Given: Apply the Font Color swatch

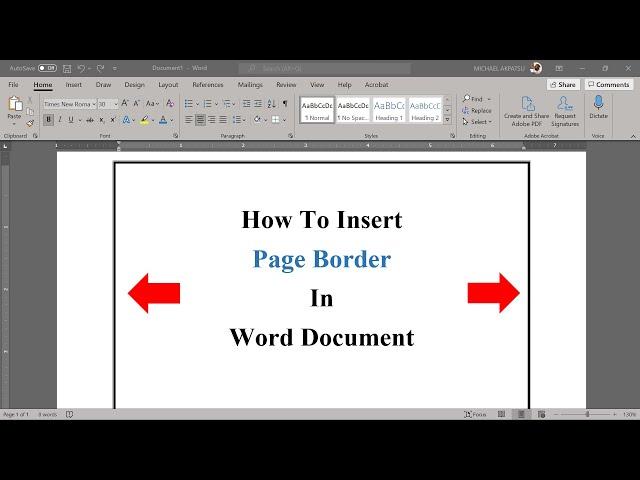Looking at the screenshot, I should 163,120.
